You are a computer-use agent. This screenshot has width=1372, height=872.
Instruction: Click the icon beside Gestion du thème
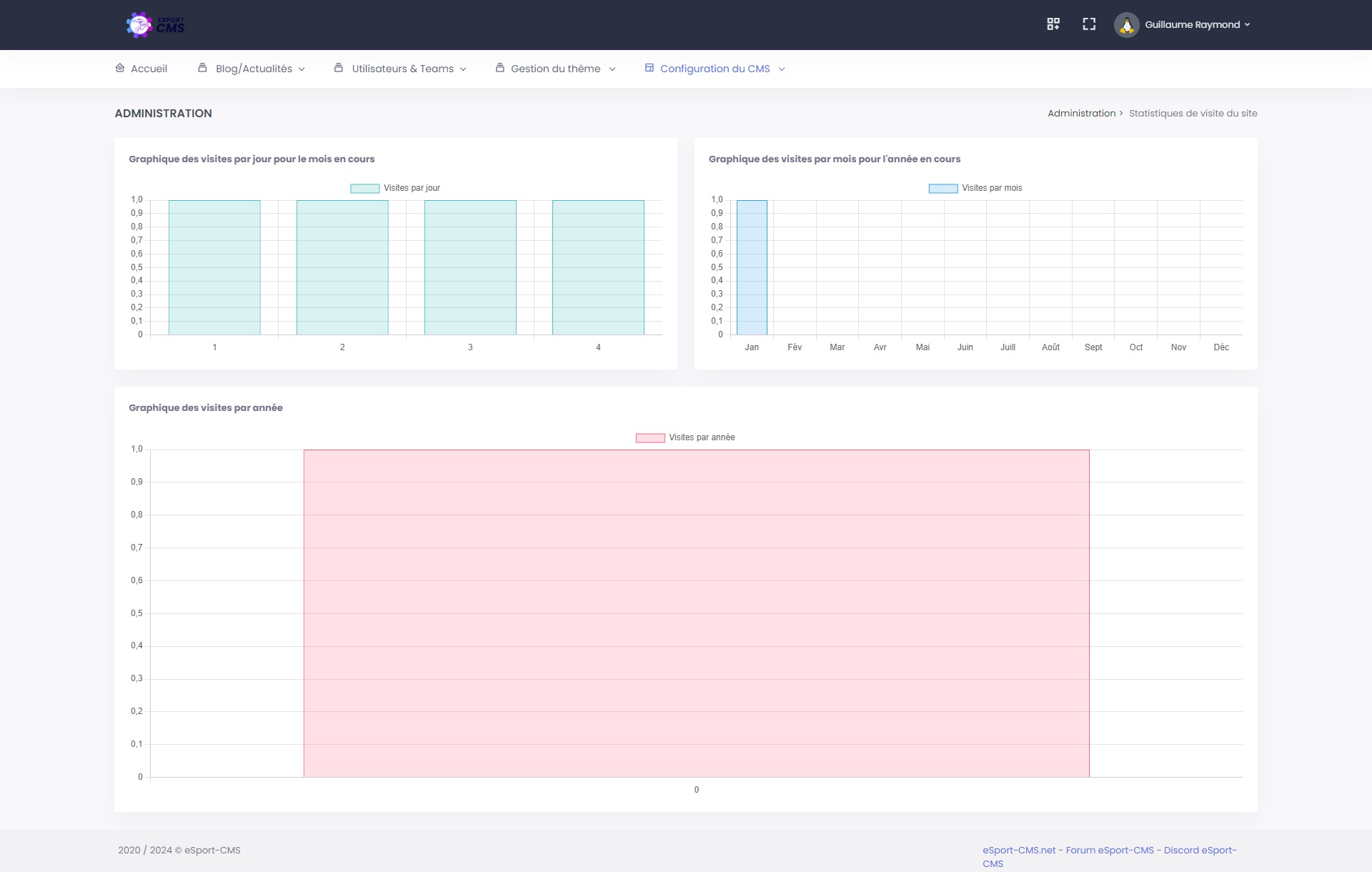pyautogui.click(x=500, y=68)
